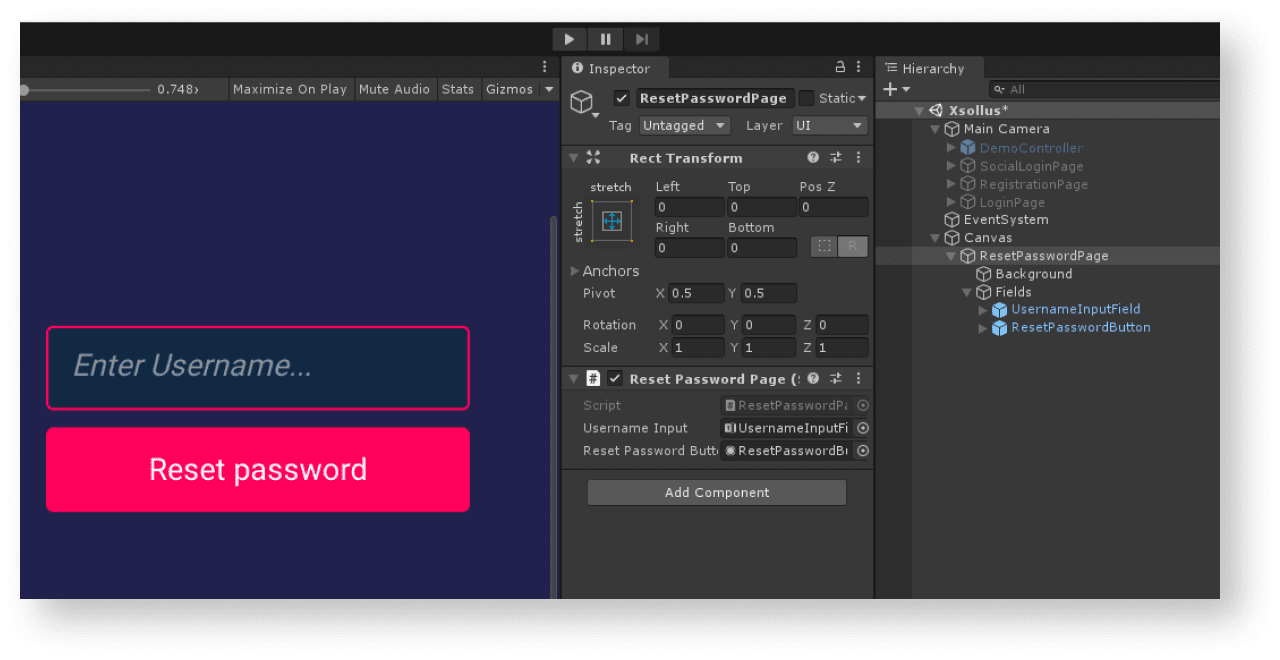Open Reset Password Page component kebab menu
The image size is (1280, 660).
[858, 379]
